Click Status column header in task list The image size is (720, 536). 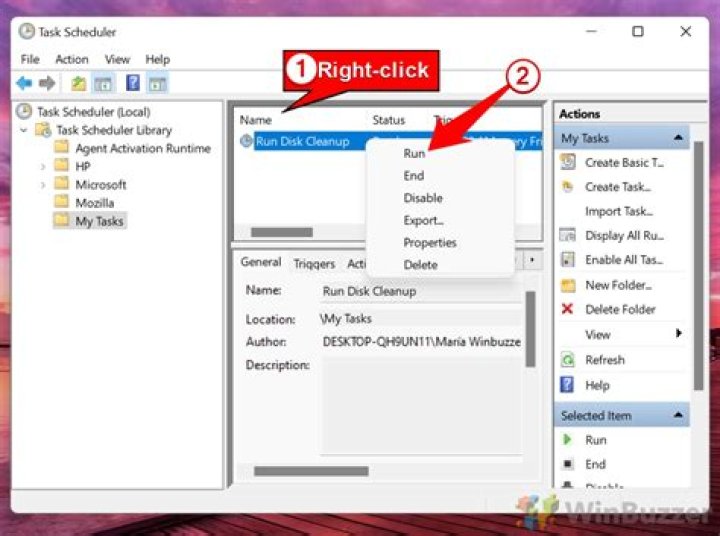coord(389,120)
